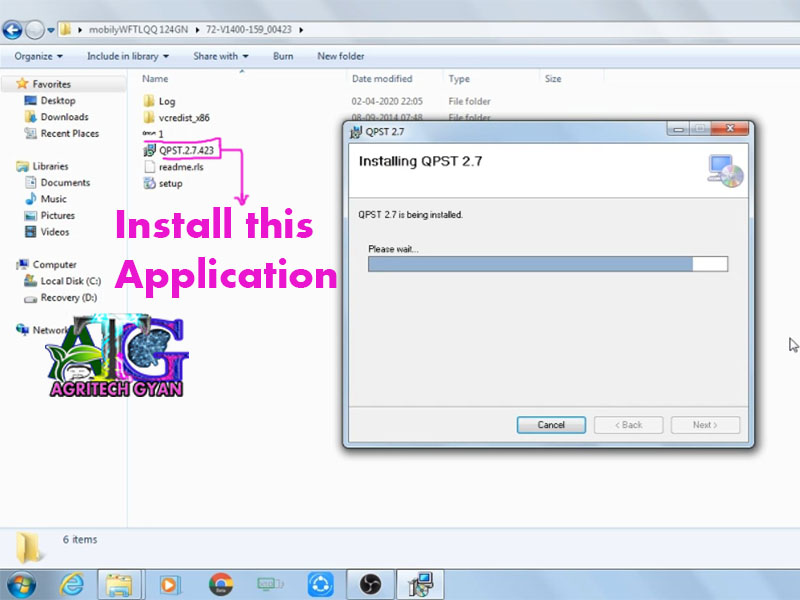Select the Log folder icon

coord(149,101)
